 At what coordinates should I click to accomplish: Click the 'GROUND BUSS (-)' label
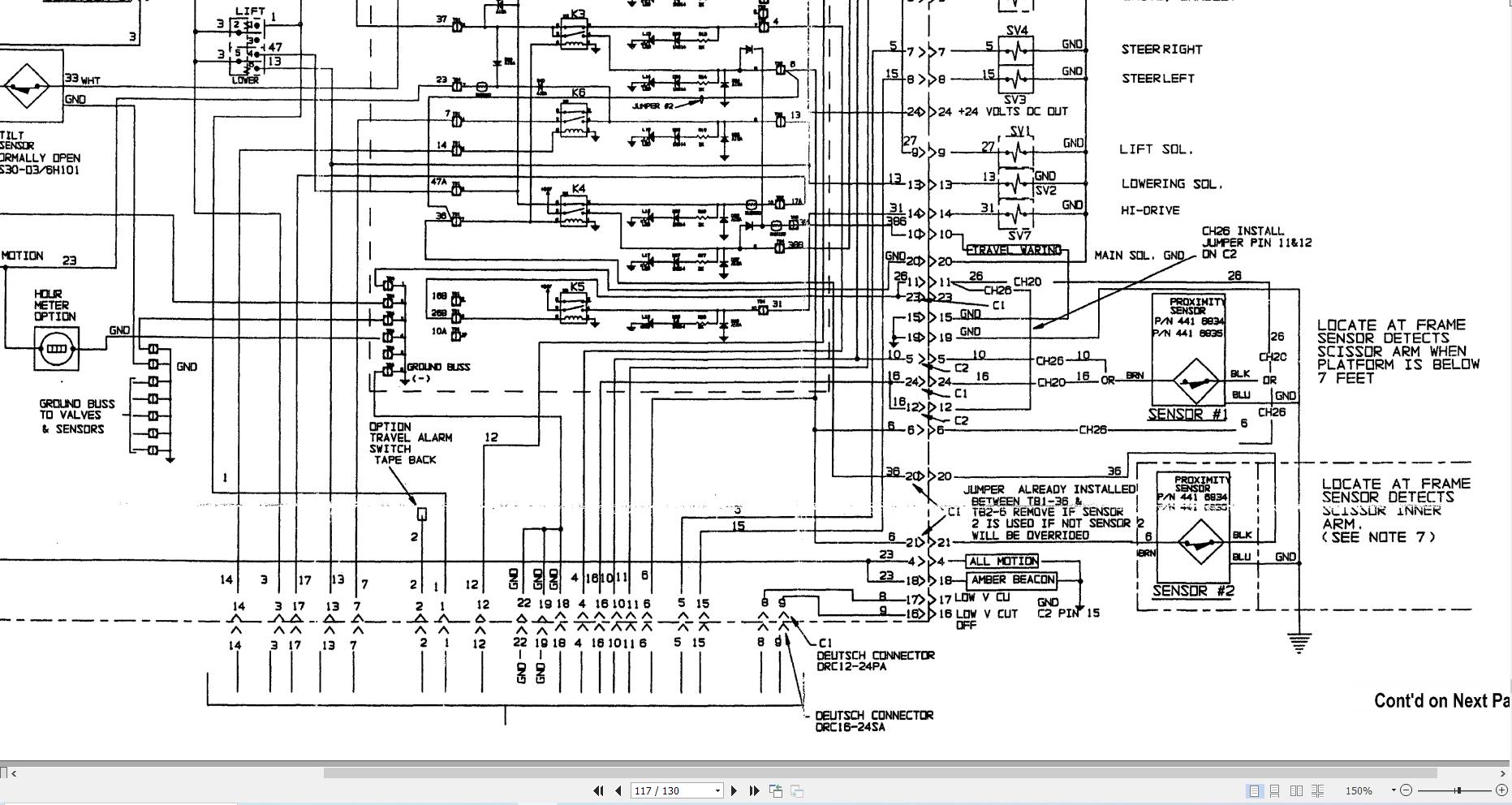pyautogui.click(x=437, y=372)
